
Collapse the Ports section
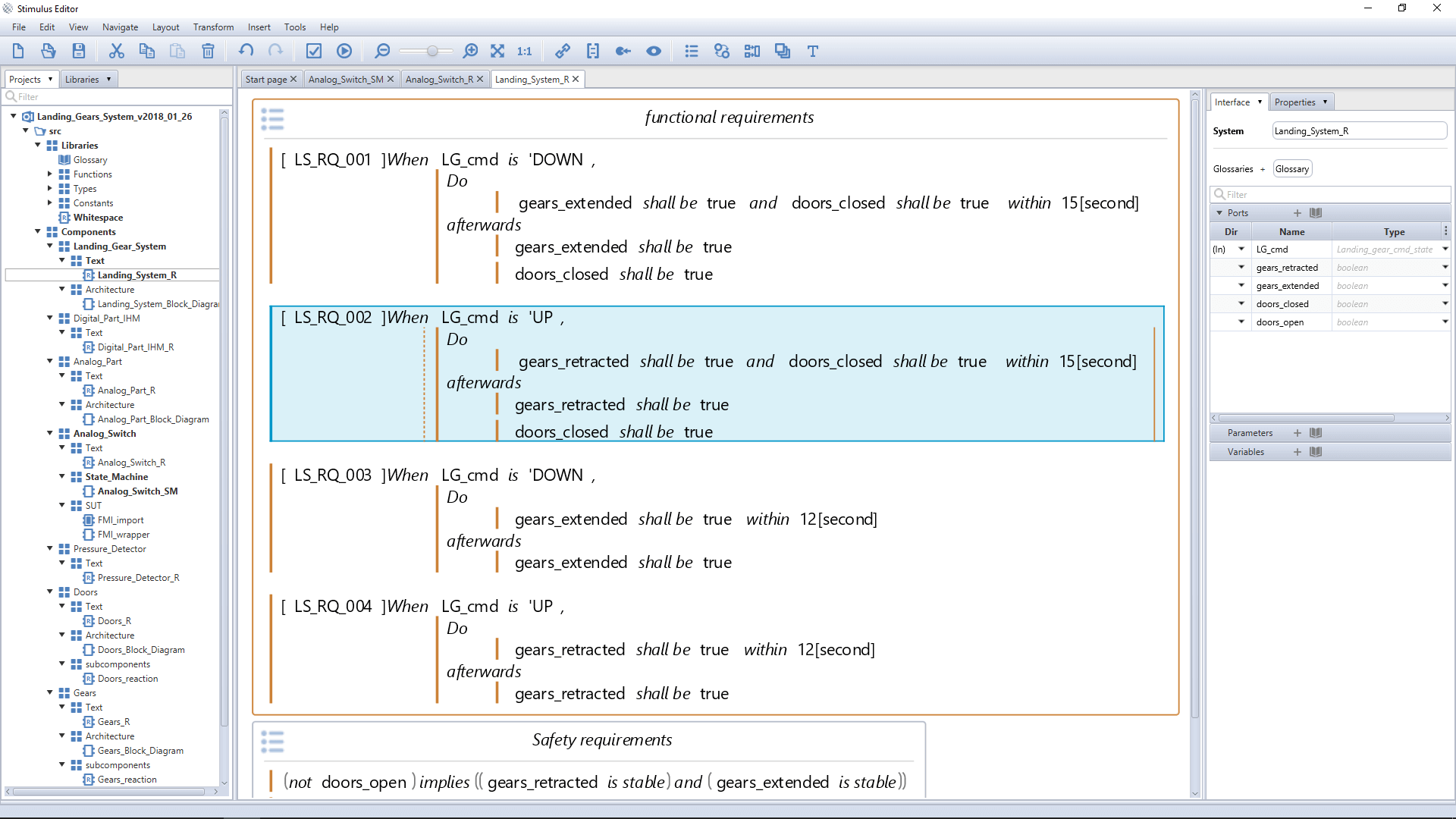pyautogui.click(x=1219, y=213)
